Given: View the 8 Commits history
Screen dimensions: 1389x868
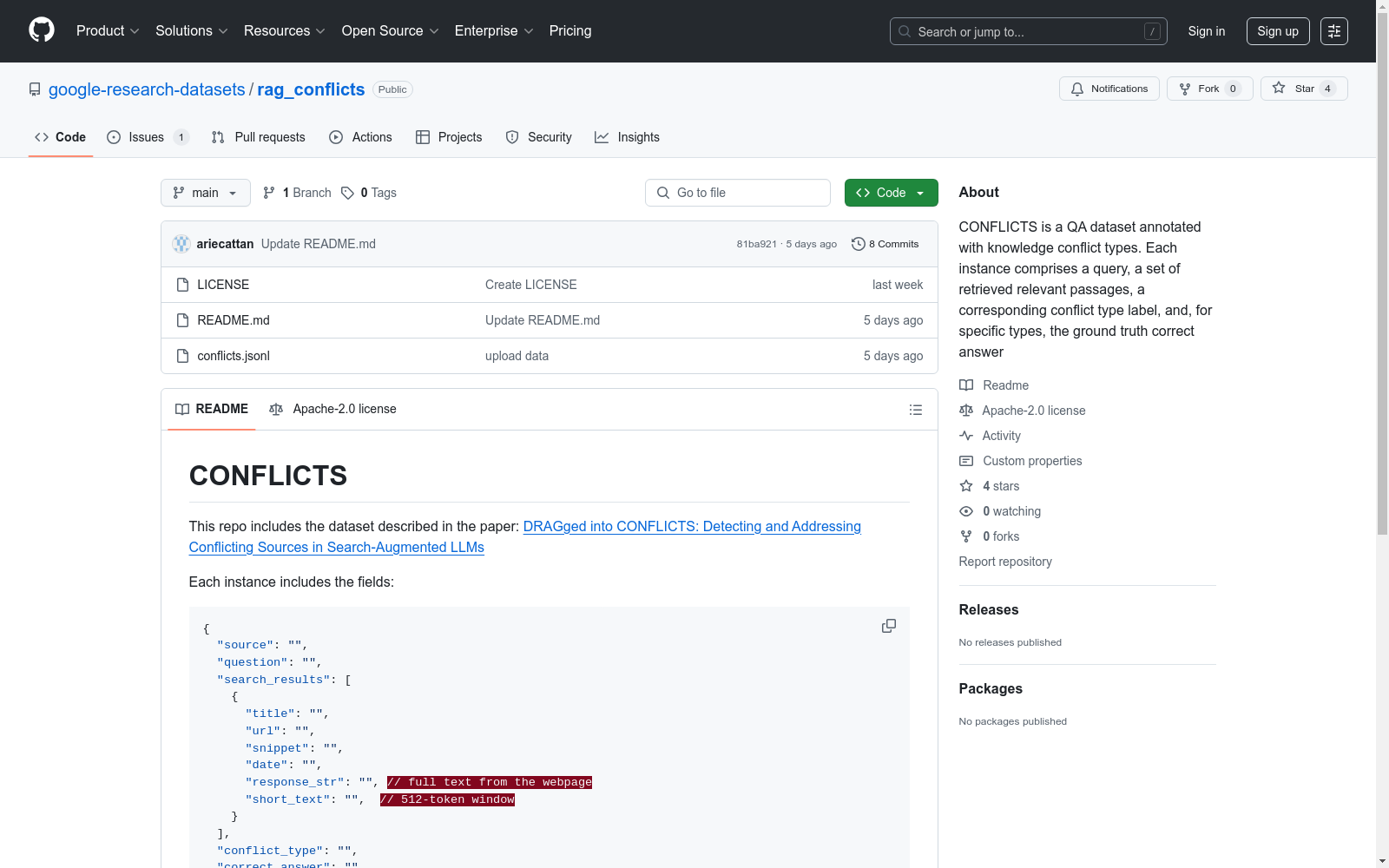Looking at the screenshot, I should 885,244.
